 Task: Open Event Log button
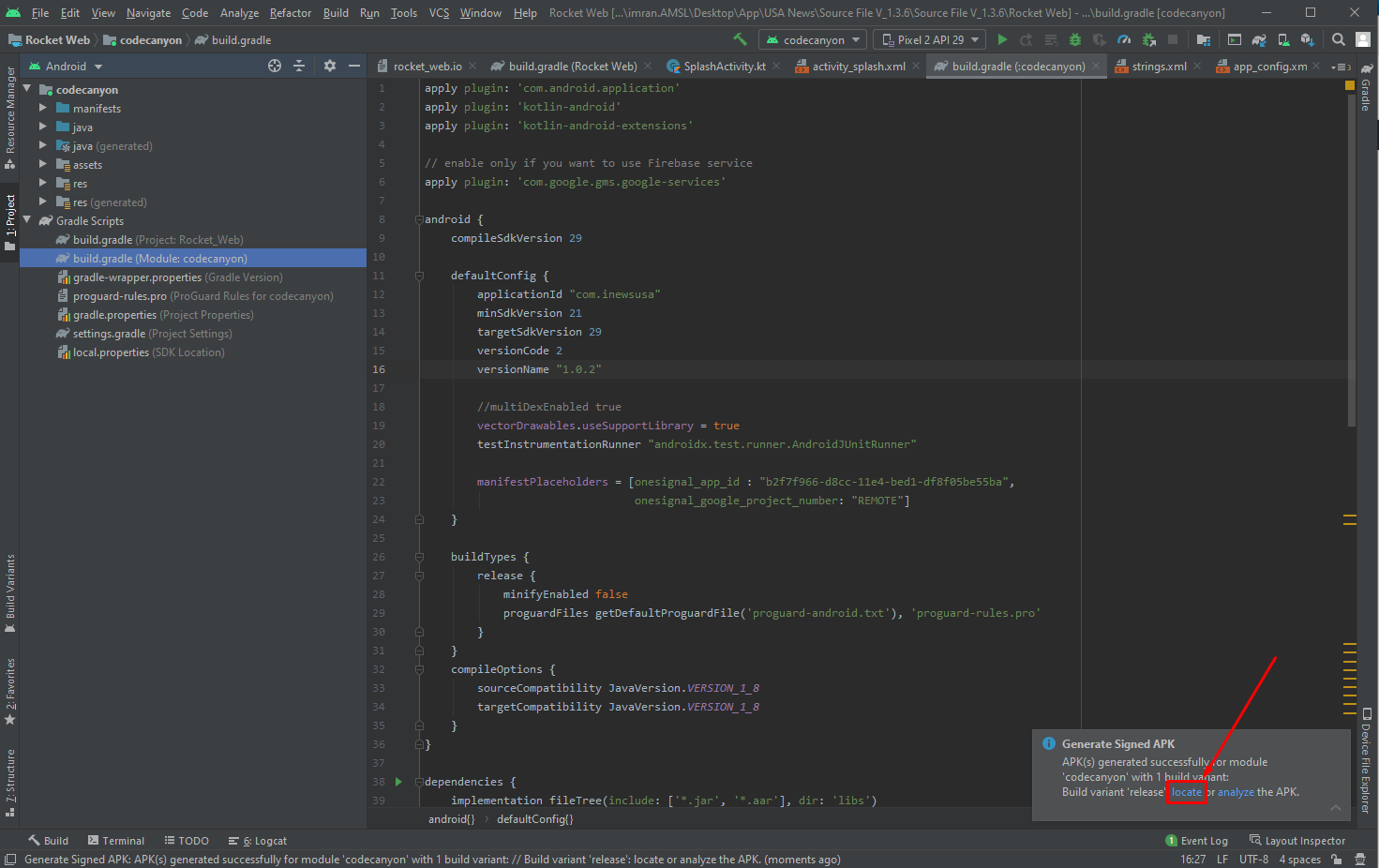coord(1196,841)
